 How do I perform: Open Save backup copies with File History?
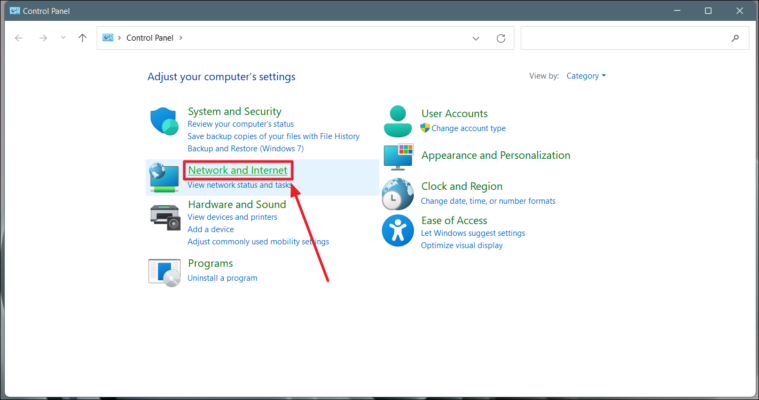(273, 137)
